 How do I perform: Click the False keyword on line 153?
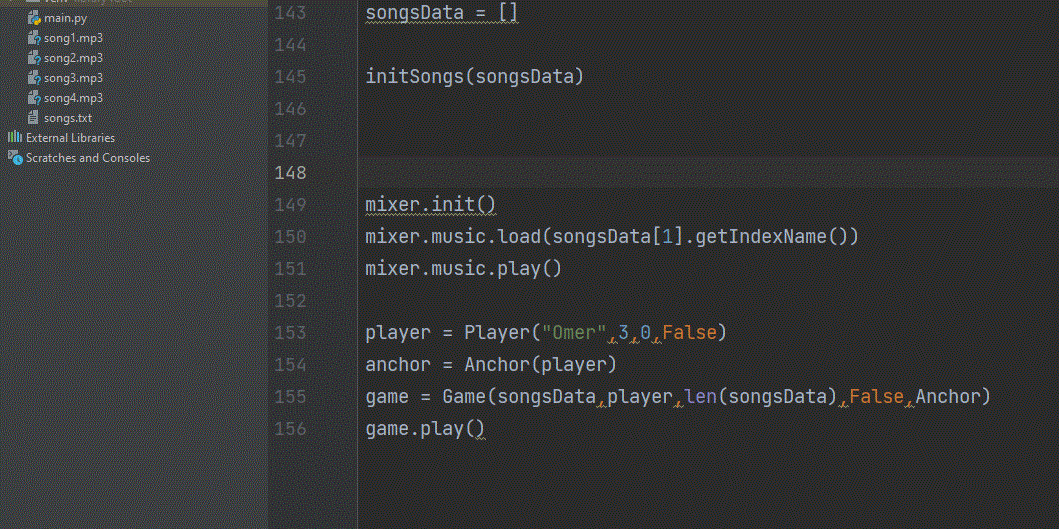click(689, 333)
